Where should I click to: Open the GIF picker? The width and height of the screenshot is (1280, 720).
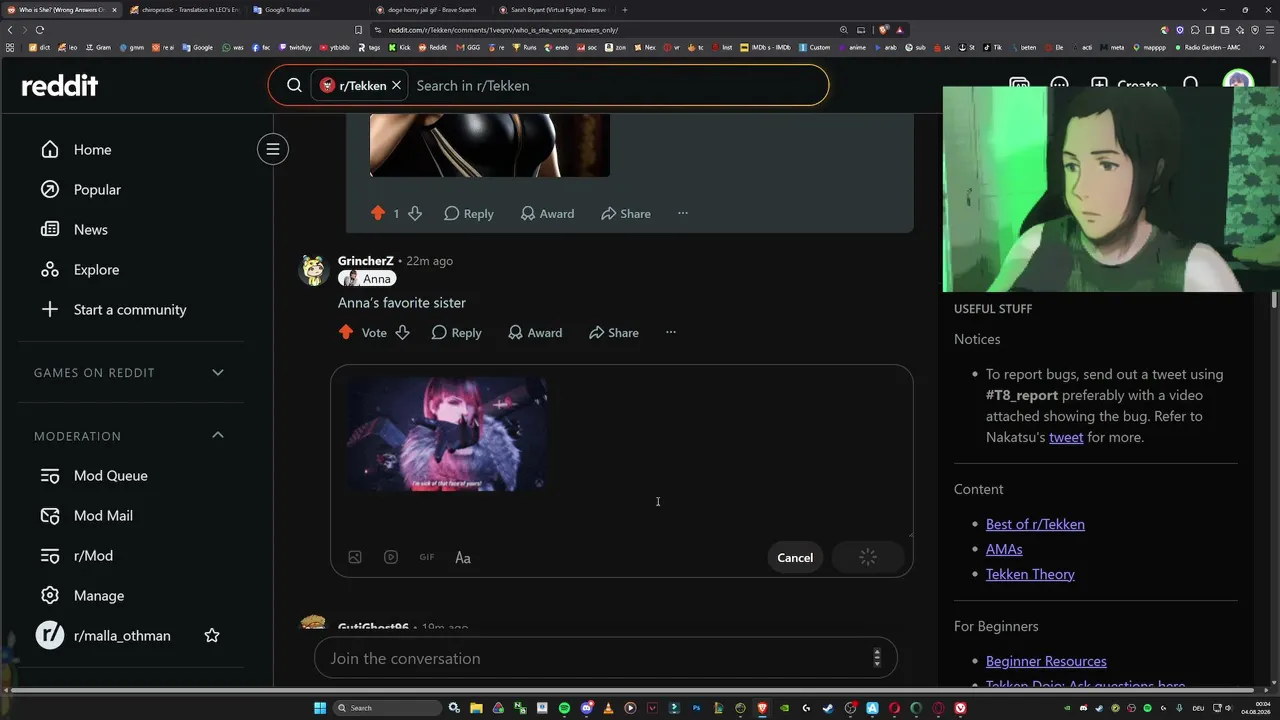click(x=427, y=558)
